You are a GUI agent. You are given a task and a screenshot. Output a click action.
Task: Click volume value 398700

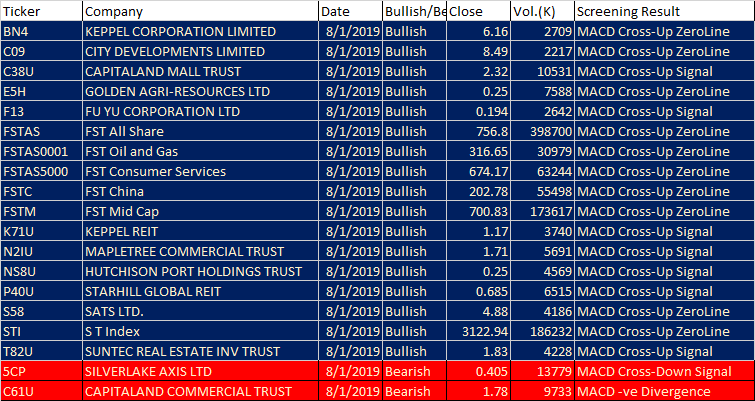click(x=542, y=131)
